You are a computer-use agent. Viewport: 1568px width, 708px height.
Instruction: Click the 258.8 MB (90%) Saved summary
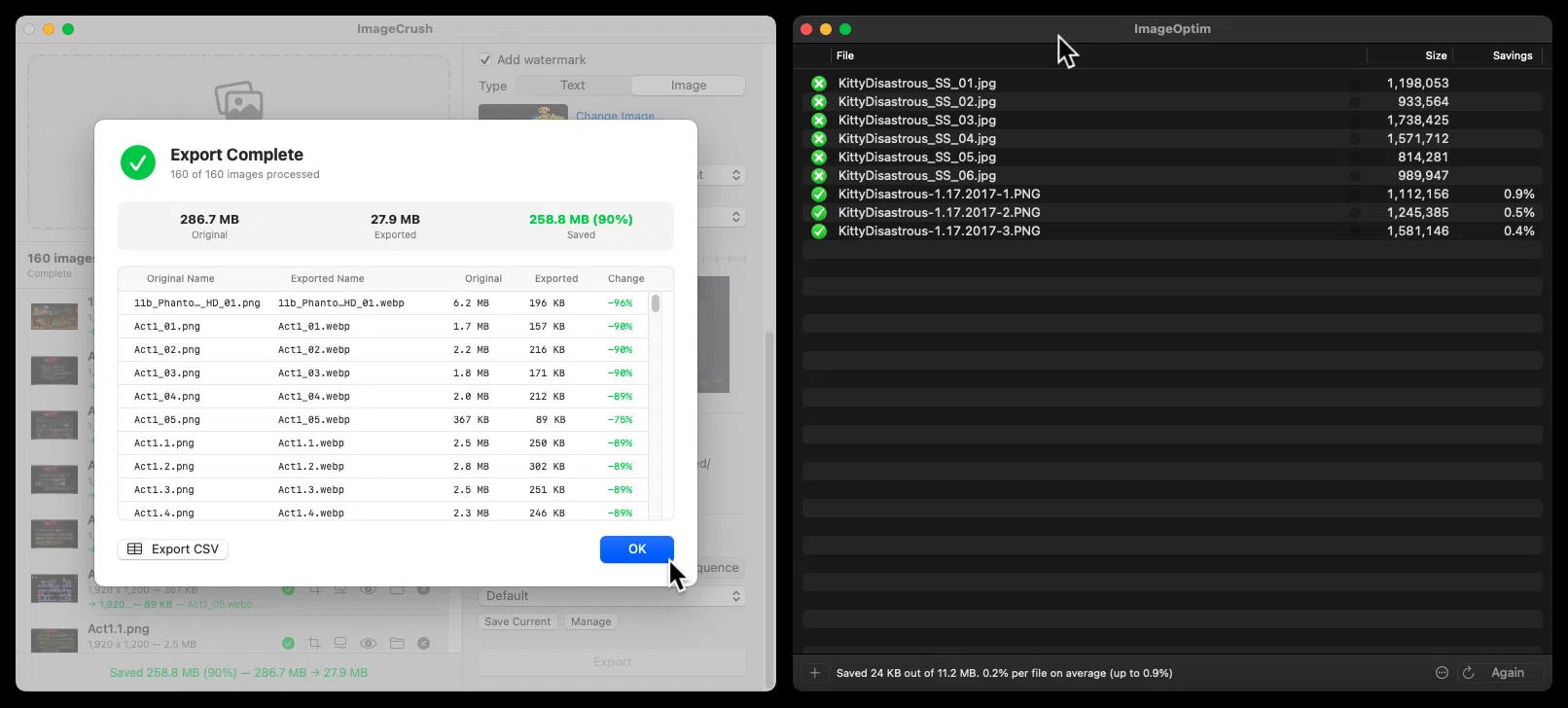[581, 226]
